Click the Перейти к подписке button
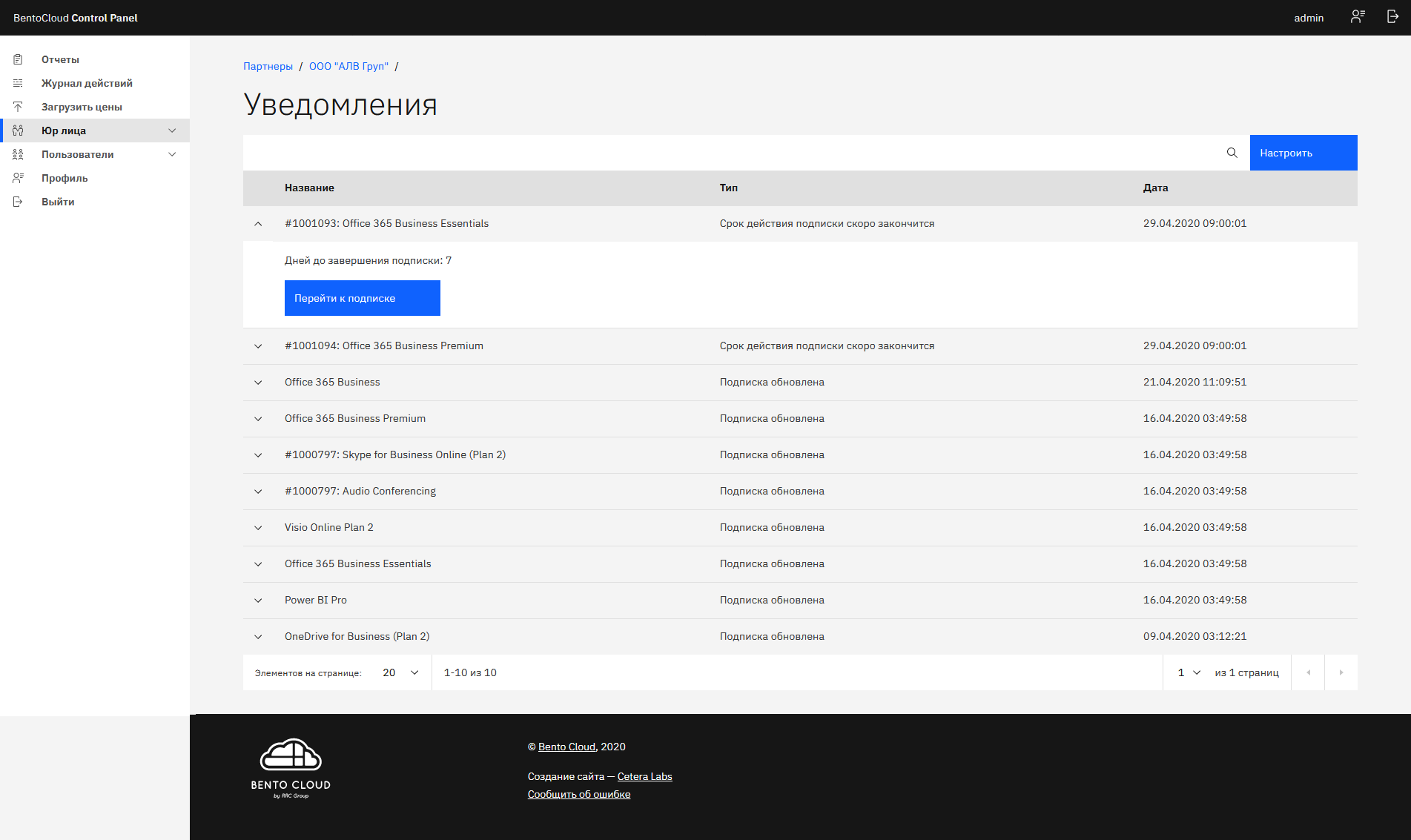Image resolution: width=1411 pixels, height=840 pixels. (x=362, y=298)
